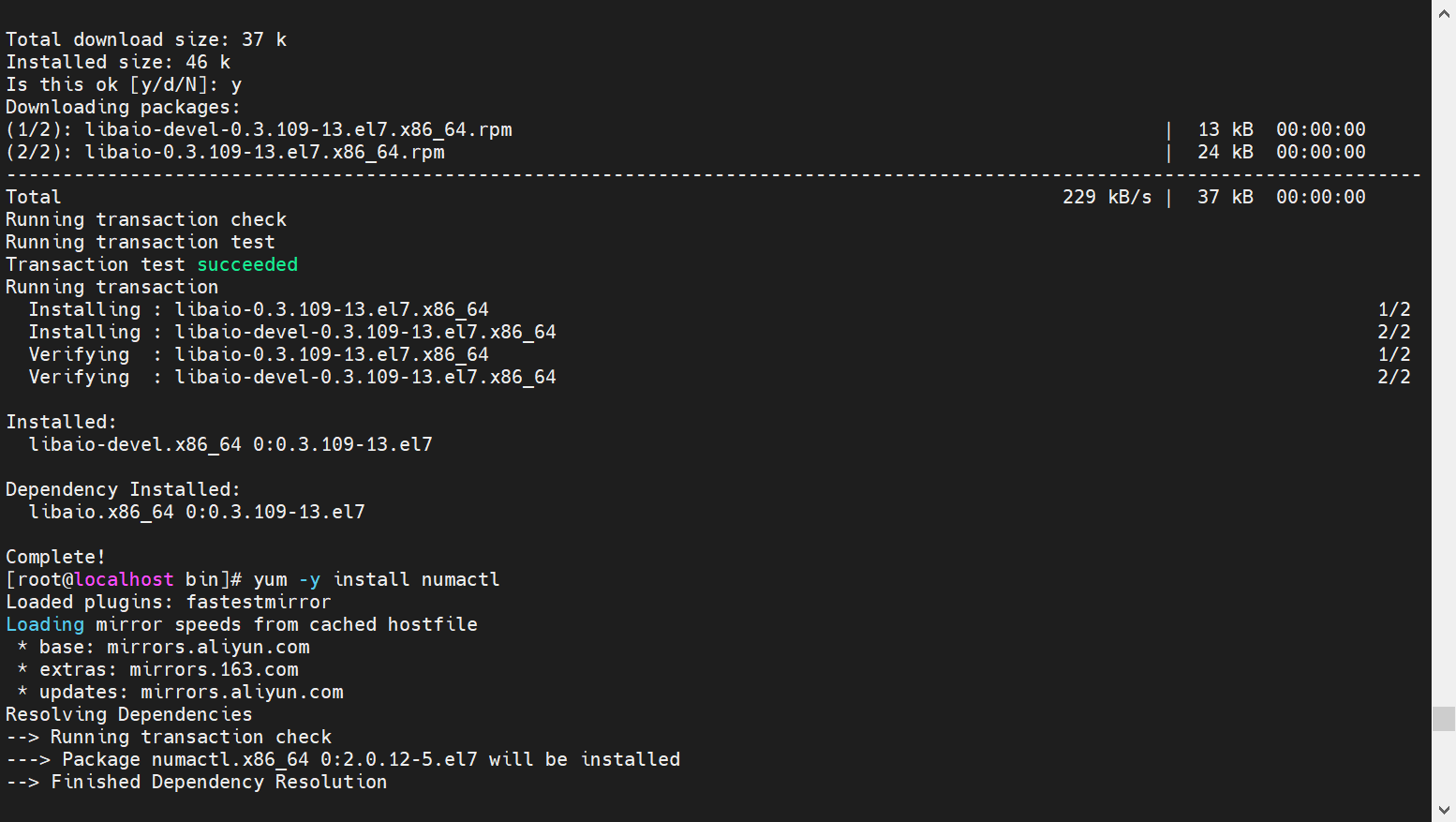Screen dimensions: 1456x822
Task: Click the "Running transaction test" line
Action: click(x=140, y=242)
